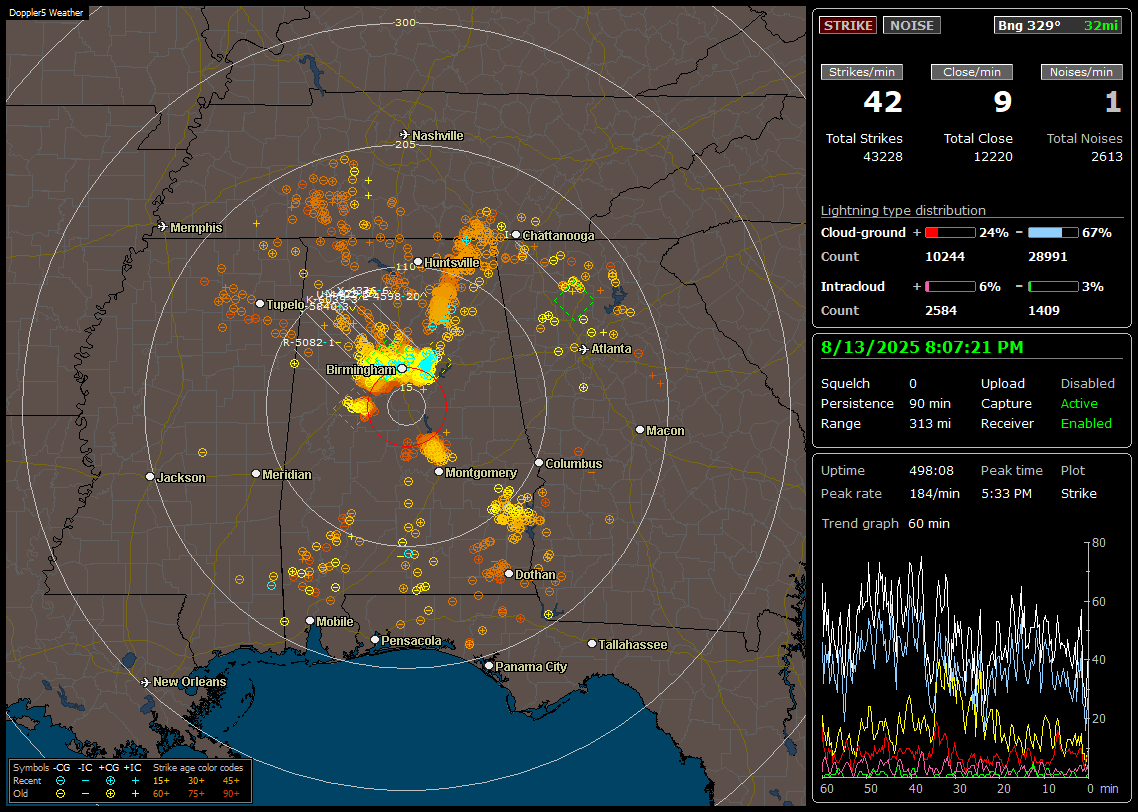
Task: Click the Noises/min header label
Action: [1081, 72]
